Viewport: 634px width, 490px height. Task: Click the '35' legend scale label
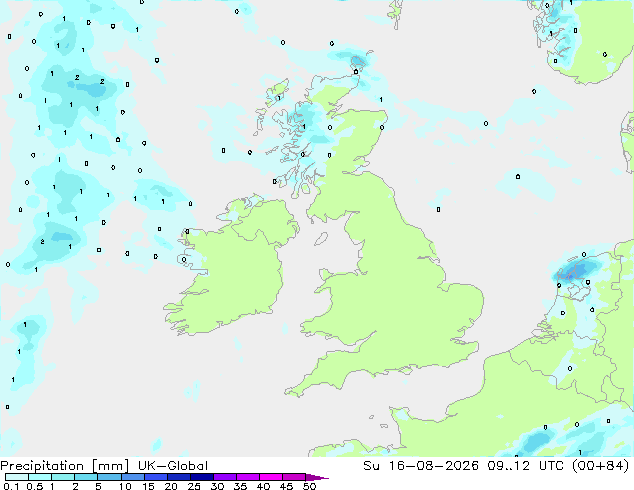point(240,486)
